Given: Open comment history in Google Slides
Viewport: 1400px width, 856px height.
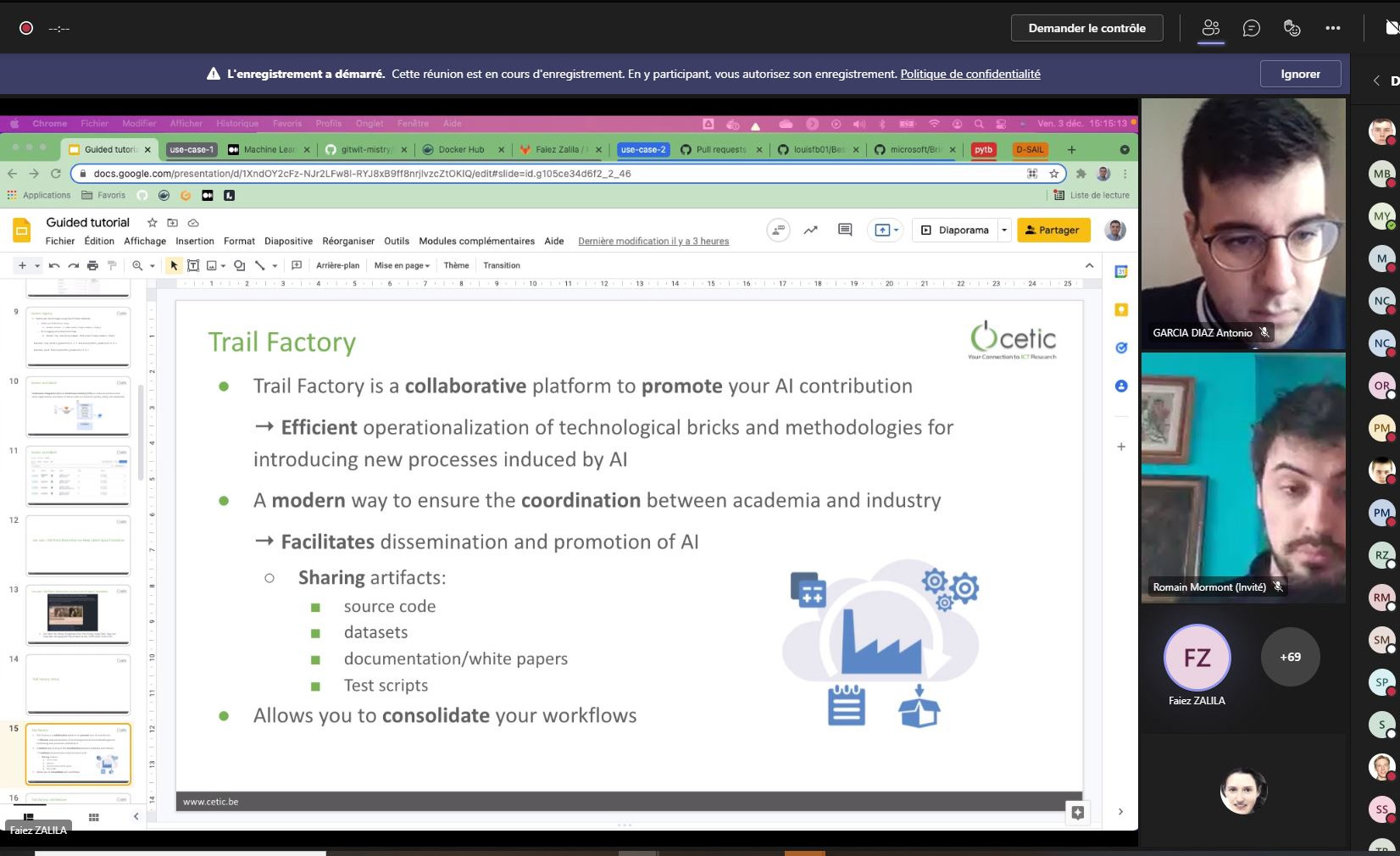Looking at the screenshot, I should tap(845, 230).
